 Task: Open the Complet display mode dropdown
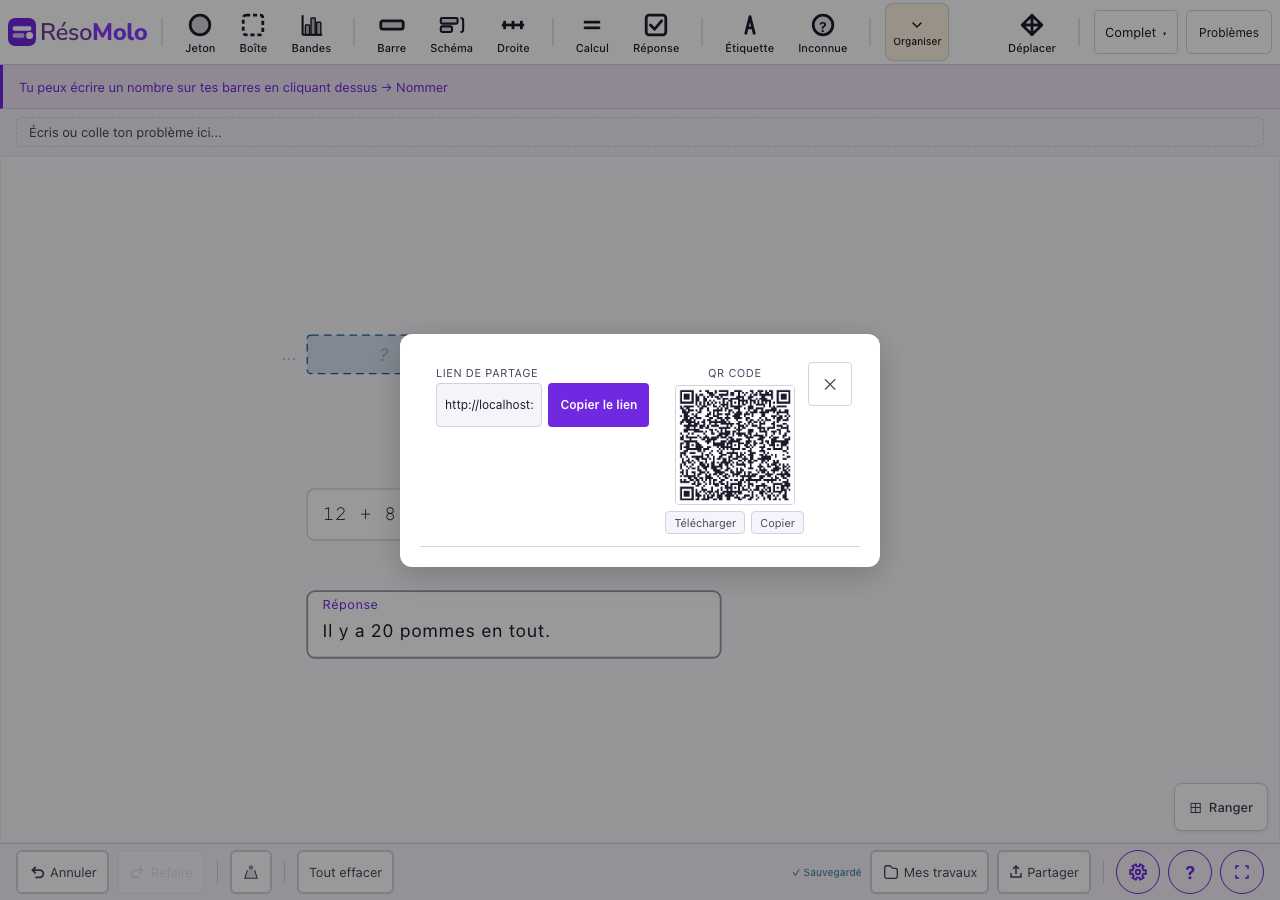tap(1135, 32)
